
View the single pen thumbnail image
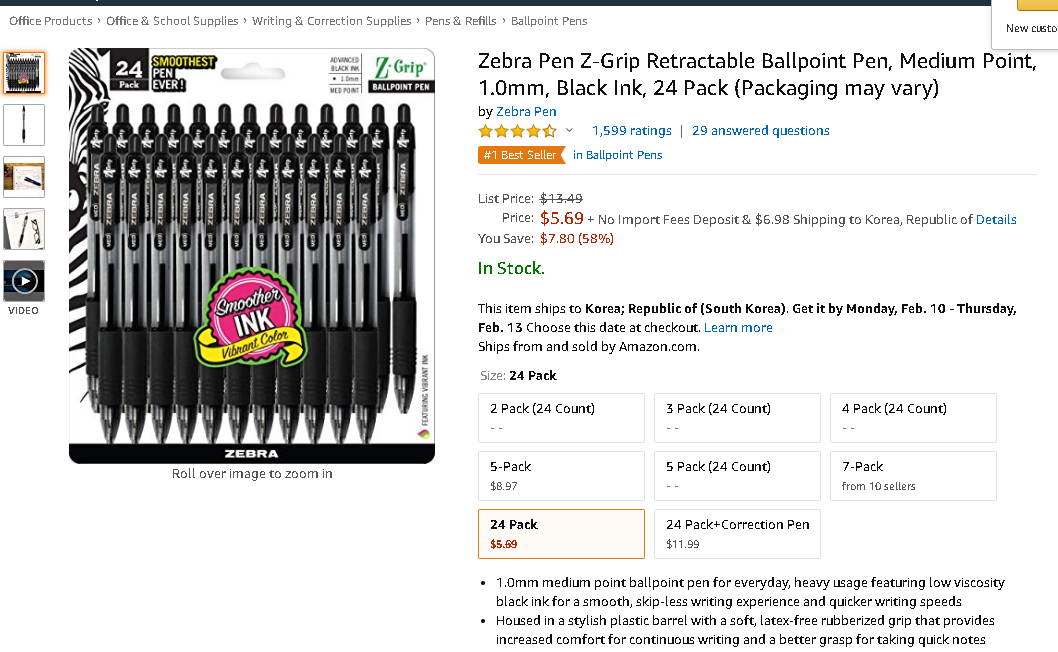[x=24, y=125]
